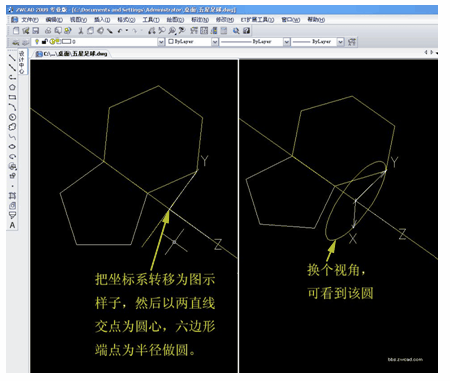Select the Make Block tool
Image resolution: width=450 pixels, height=381 pixels.
tap(12, 176)
